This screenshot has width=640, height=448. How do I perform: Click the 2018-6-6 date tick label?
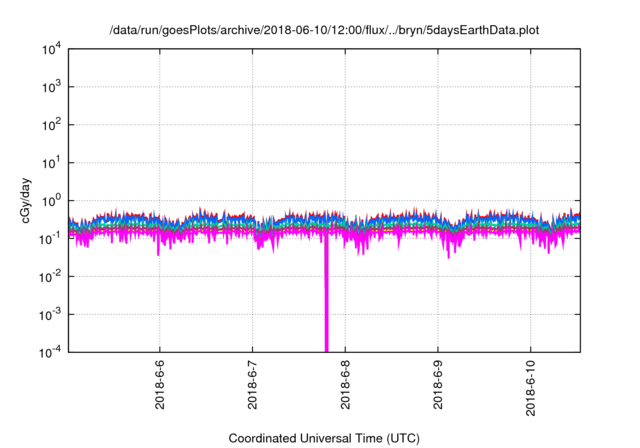point(160,384)
